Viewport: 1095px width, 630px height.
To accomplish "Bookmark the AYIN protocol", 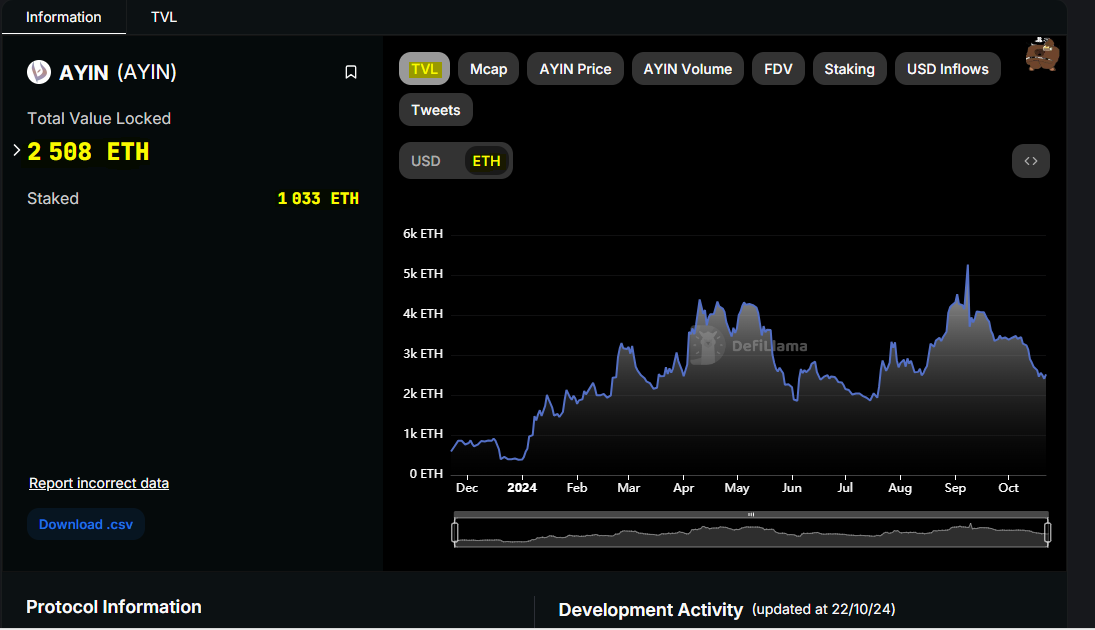I will point(351,72).
